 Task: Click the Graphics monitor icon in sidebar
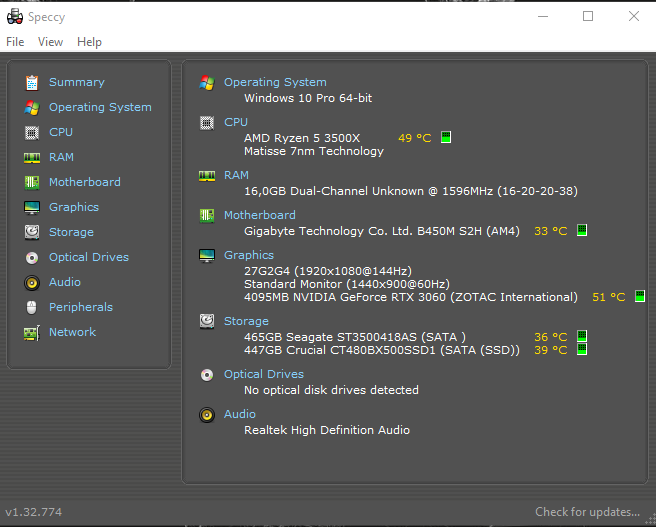[31, 207]
